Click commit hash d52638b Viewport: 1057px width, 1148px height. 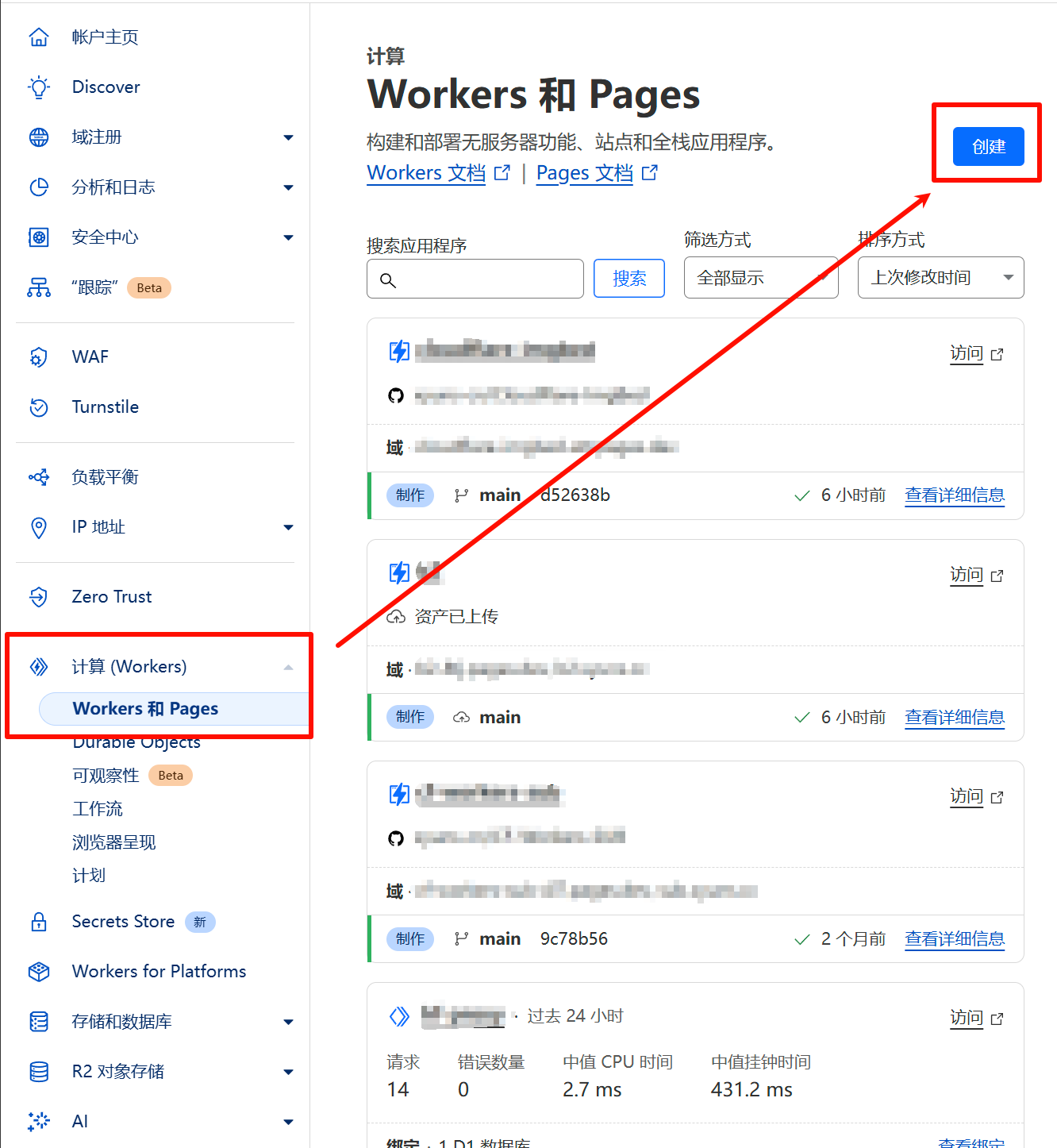pyautogui.click(x=575, y=495)
